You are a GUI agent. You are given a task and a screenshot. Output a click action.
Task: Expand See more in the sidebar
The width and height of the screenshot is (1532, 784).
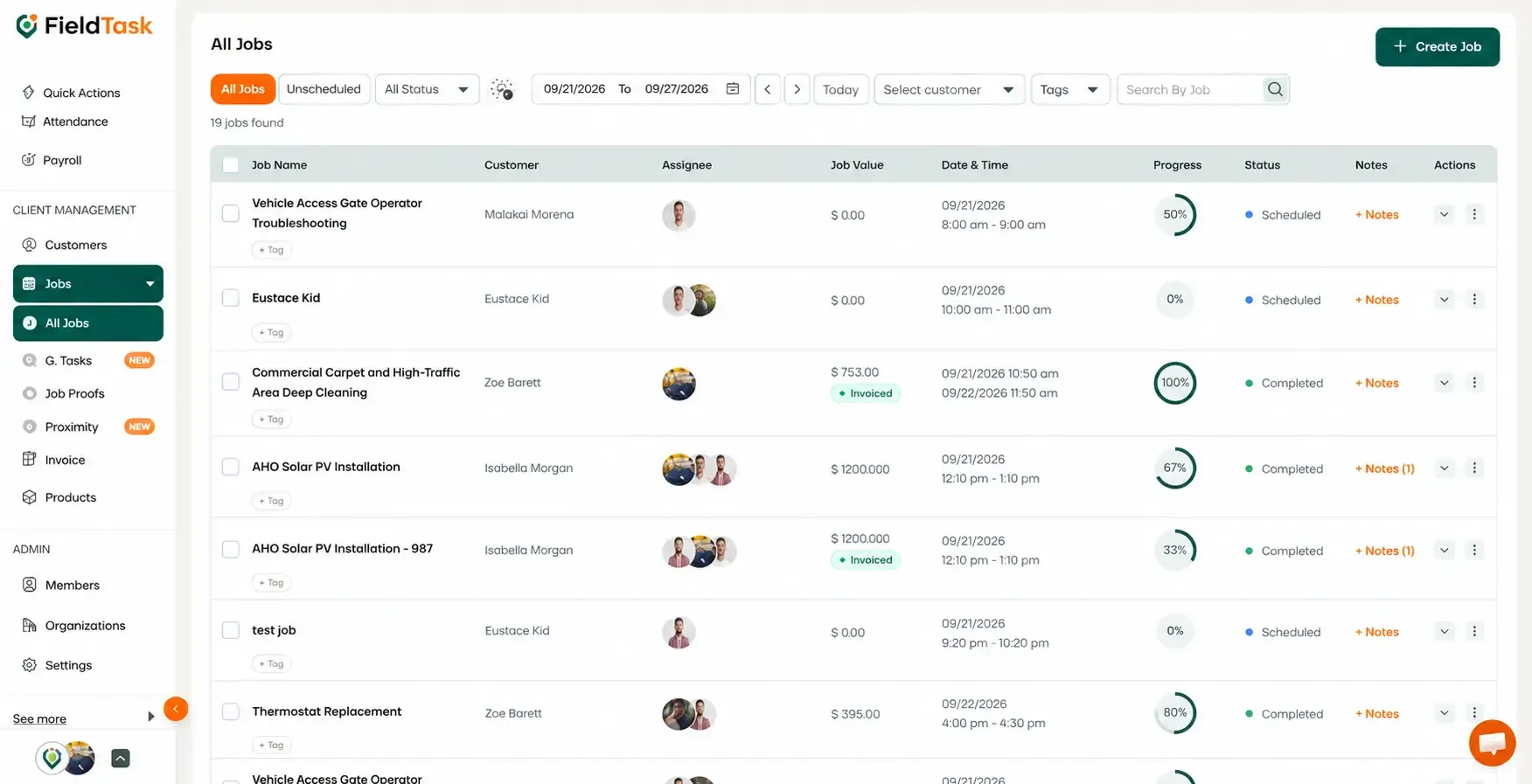84,718
